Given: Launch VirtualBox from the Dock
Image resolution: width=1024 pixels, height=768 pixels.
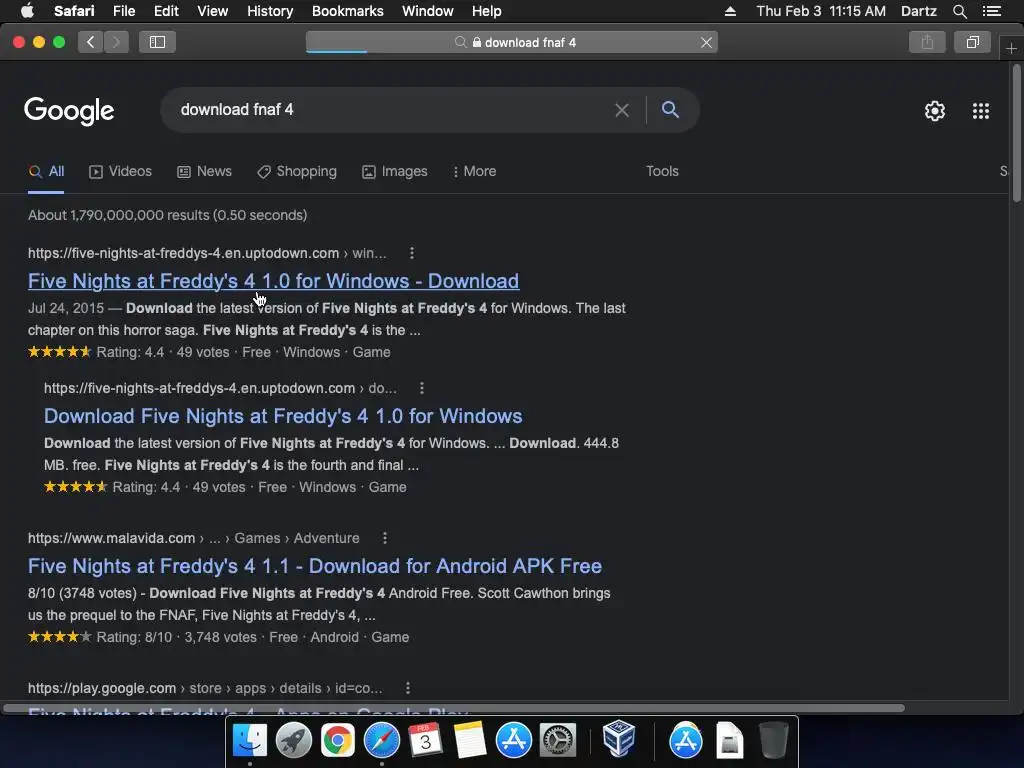Looking at the screenshot, I should tap(618, 739).
